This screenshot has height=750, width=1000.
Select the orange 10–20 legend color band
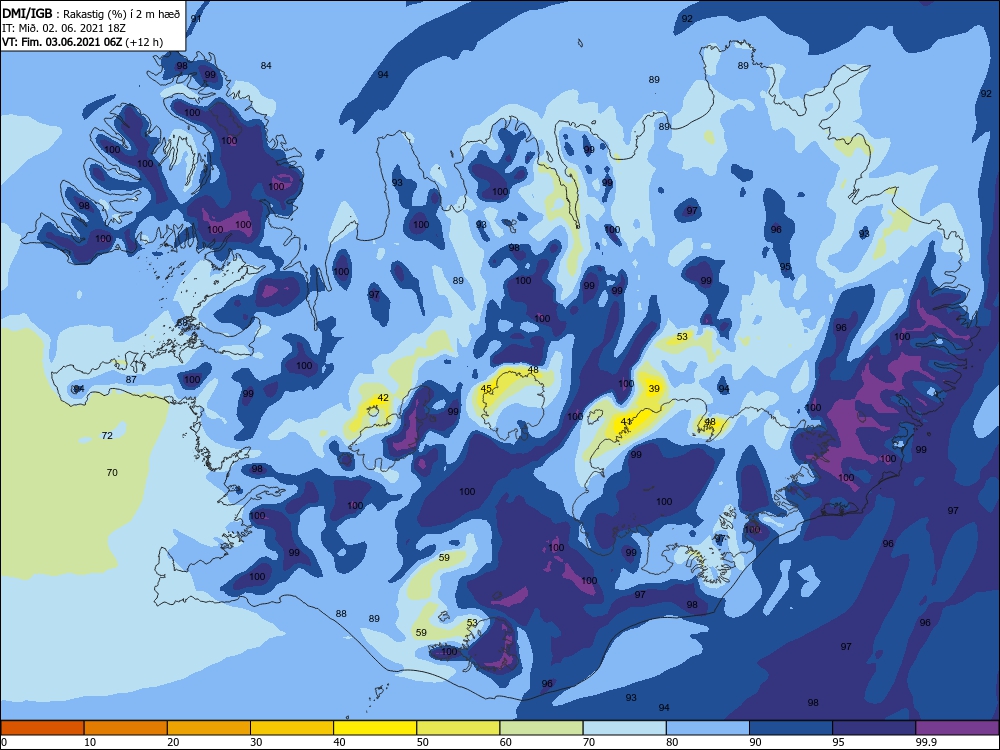[x=126, y=728]
